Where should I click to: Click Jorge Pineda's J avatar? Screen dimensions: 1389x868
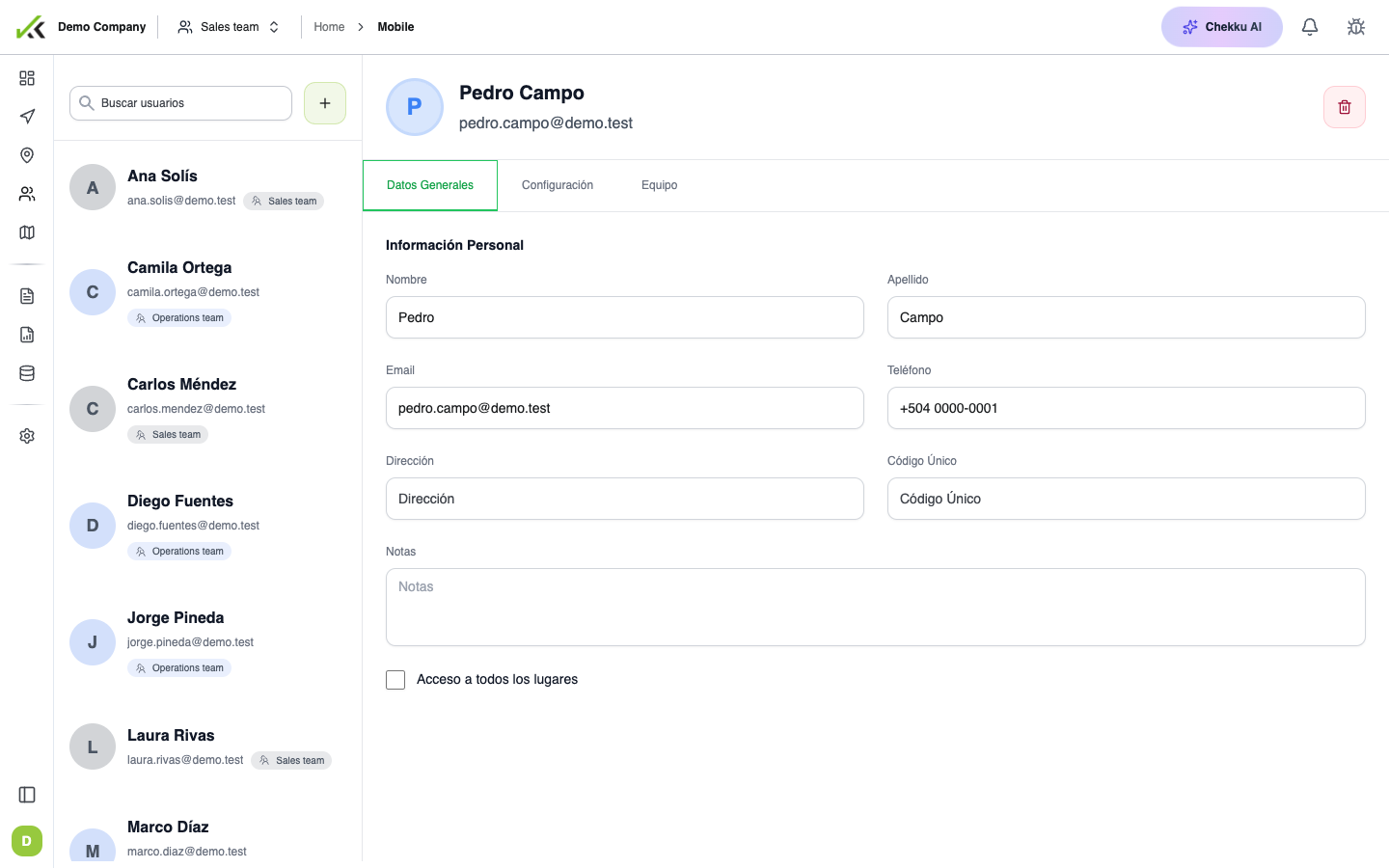coord(93,642)
